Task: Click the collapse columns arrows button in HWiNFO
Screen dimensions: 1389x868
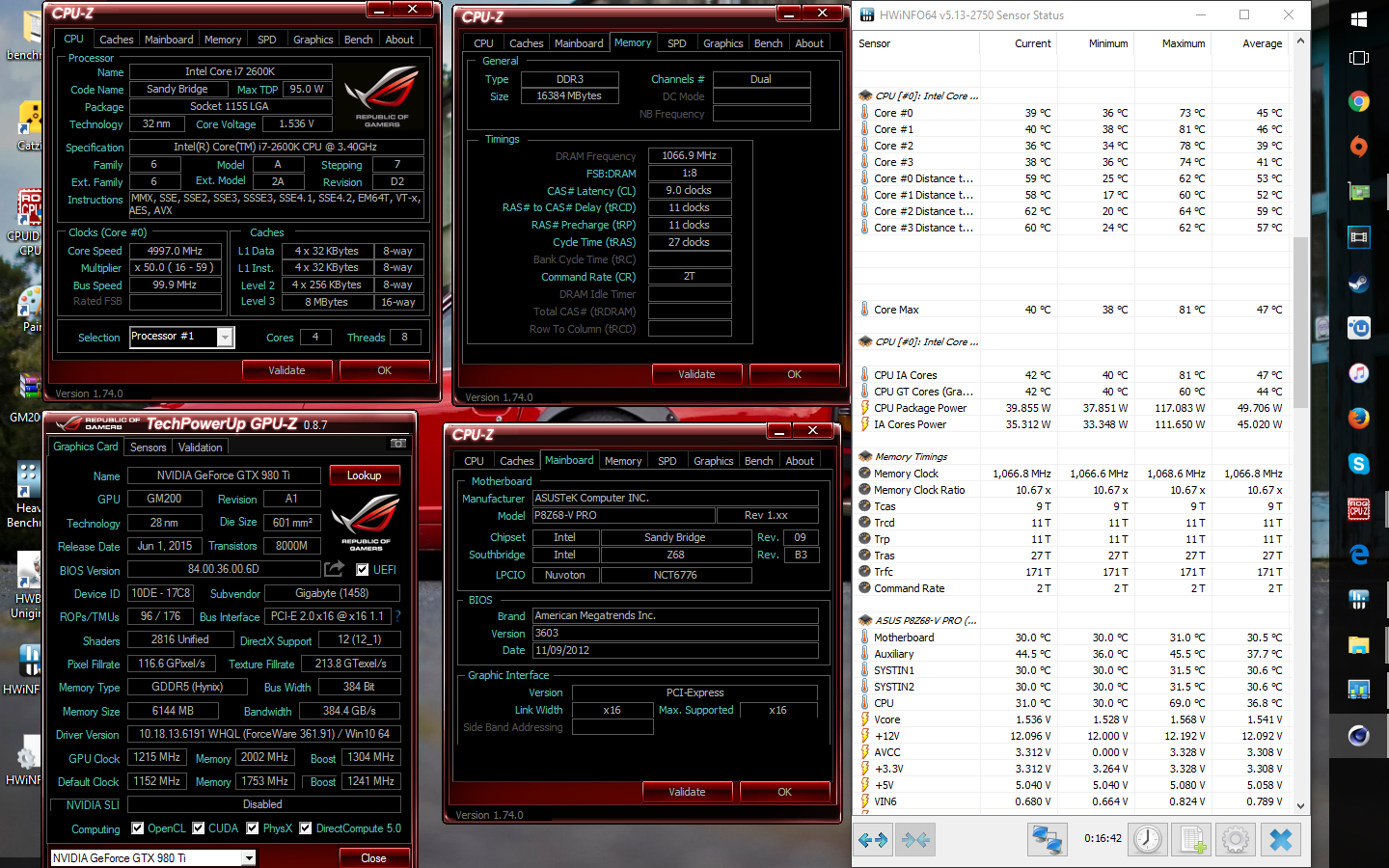Action: (x=915, y=840)
